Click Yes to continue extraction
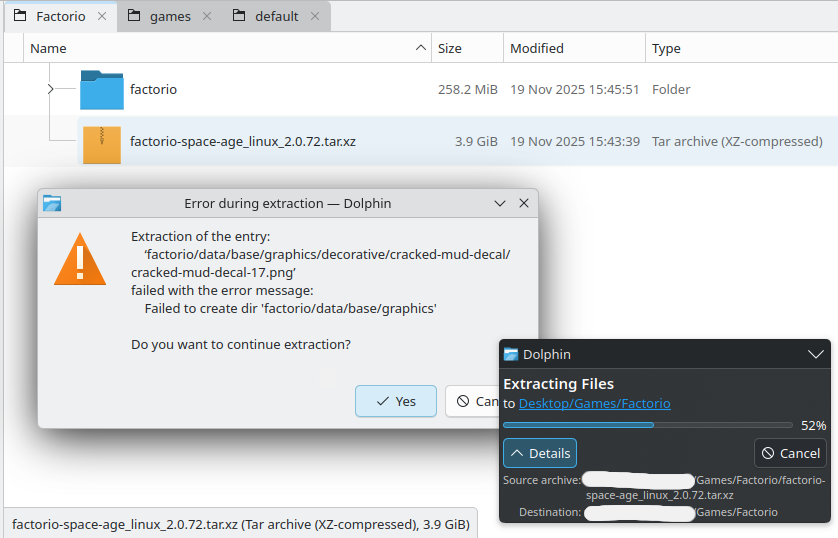The width and height of the screenshot is (838, 538). coord(396,401)
